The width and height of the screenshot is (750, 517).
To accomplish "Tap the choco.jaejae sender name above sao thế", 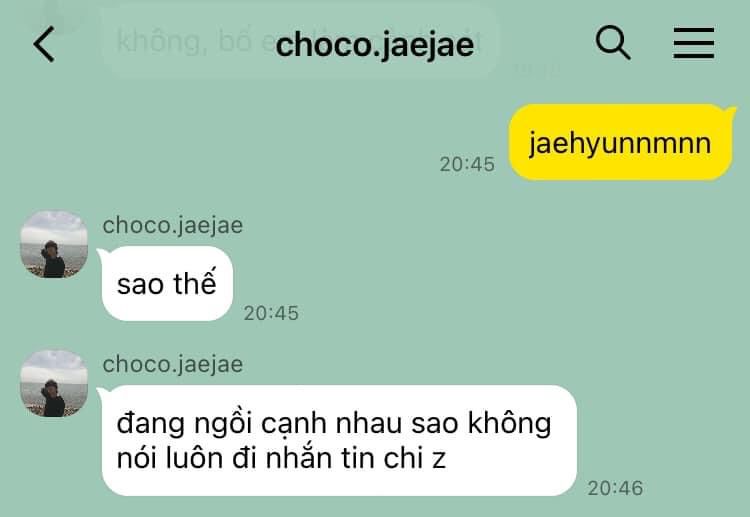I will click(173, 225).
